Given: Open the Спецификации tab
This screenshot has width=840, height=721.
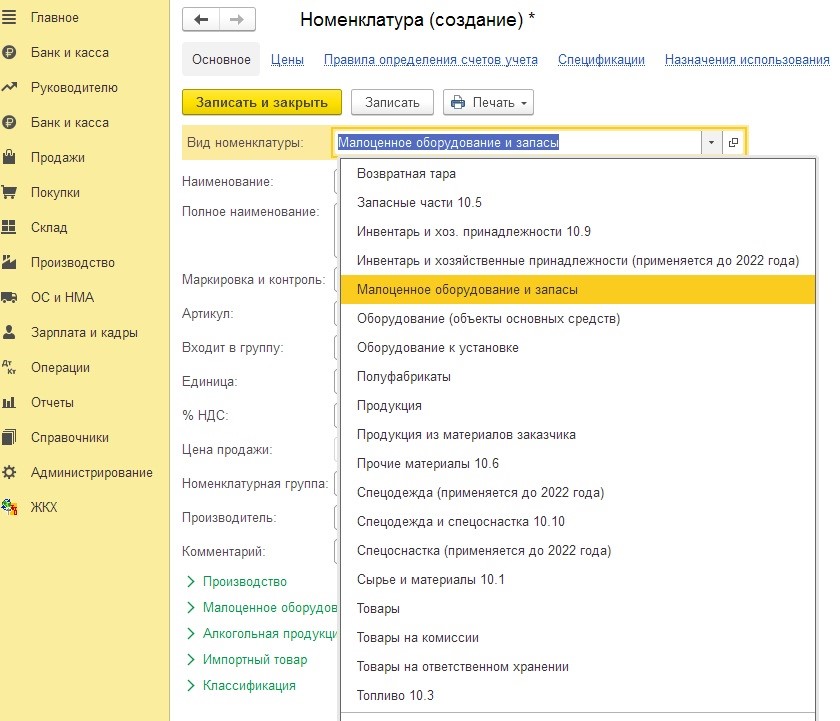Looking at the screenshot, I should (601, 59).
